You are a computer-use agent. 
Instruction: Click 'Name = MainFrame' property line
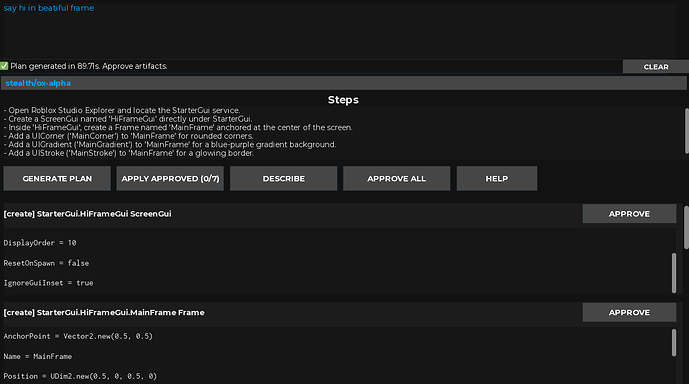[38, 356]
